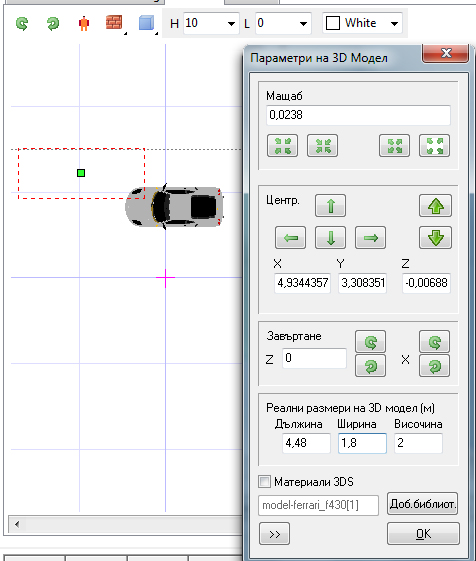The image size is (476, 561).
Task: Click the X coordinate field 4,9344357
Action: click(x=302, y=283)
